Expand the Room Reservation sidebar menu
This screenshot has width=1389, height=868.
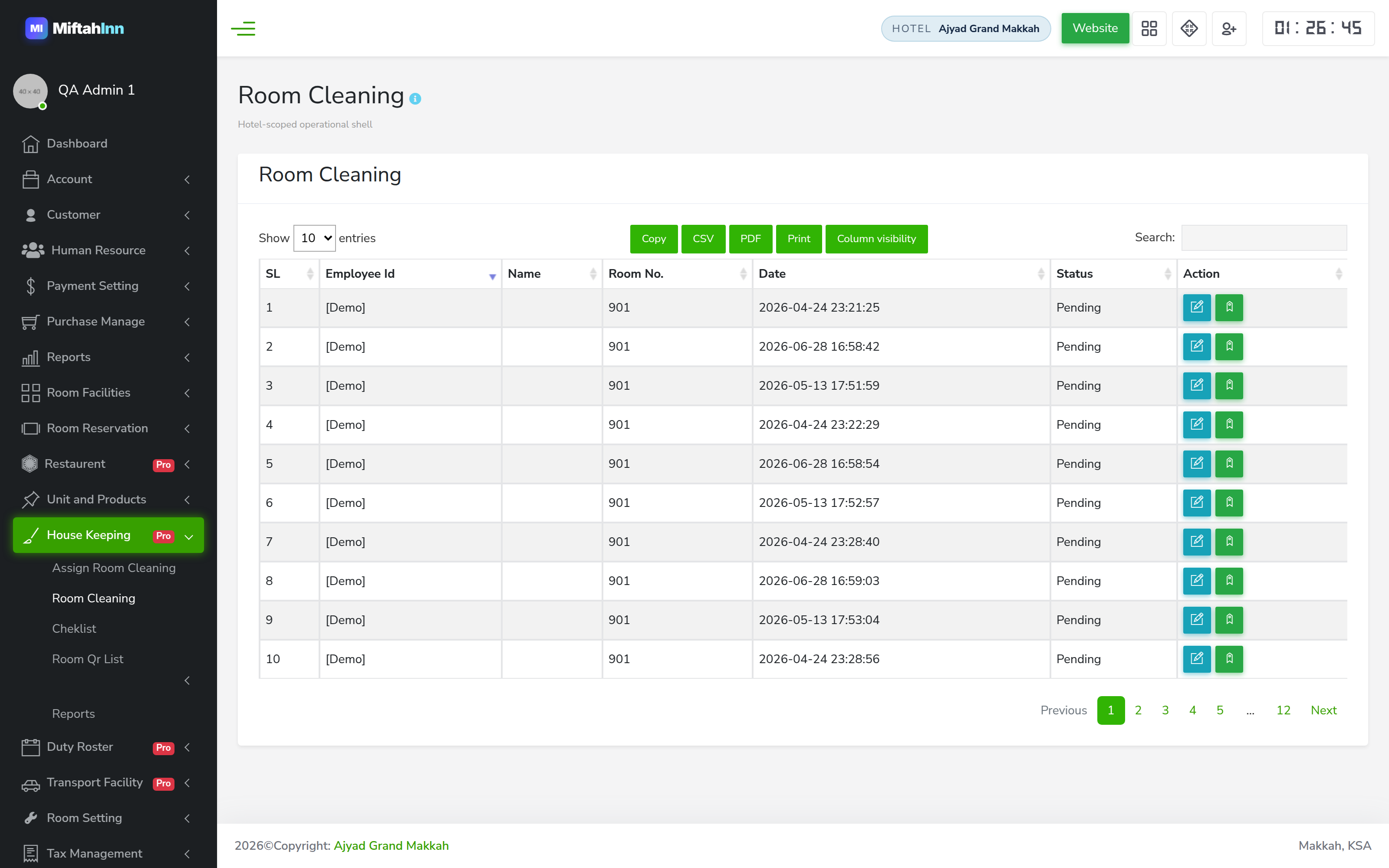109,428
